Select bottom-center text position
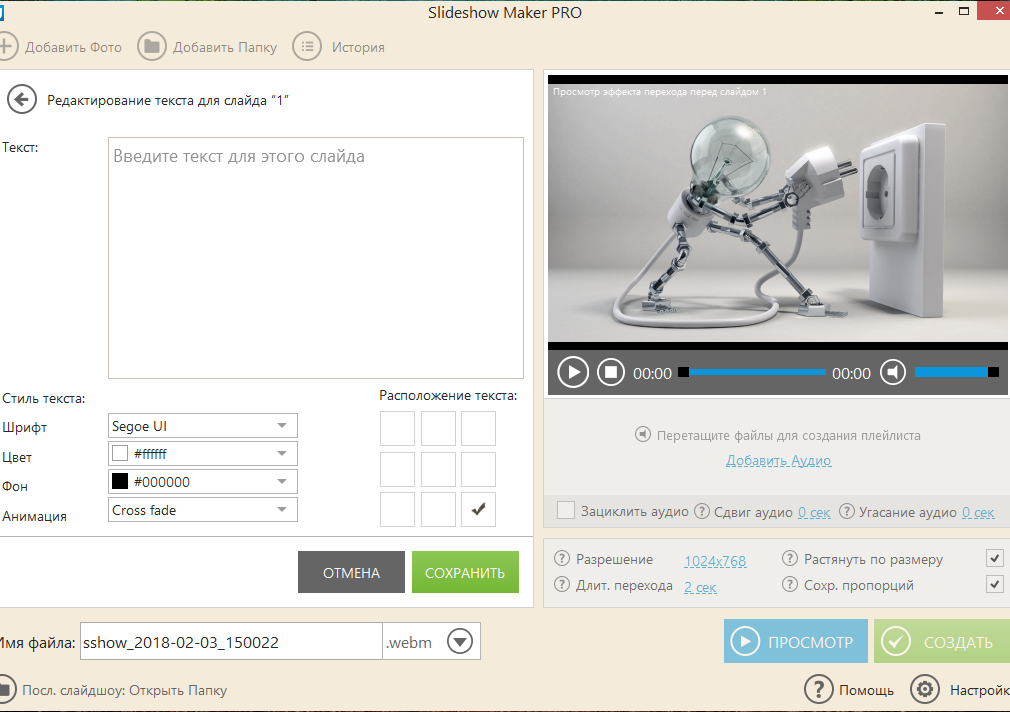The height and width of the screenshot is (712, 1010). coord(438,510)
